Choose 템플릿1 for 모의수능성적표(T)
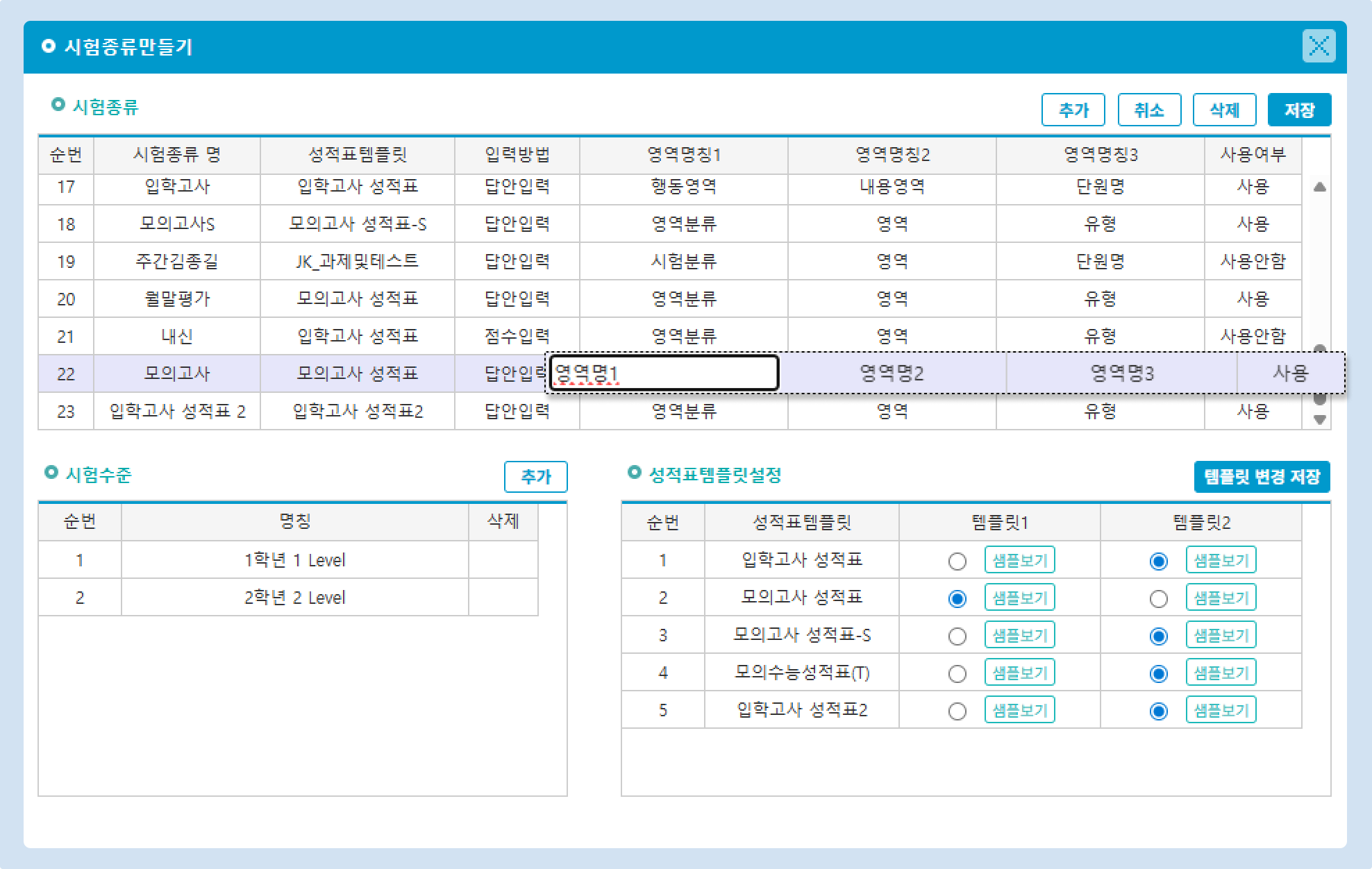The height and width of the screenshot is (869, 1372). coord(957,674)
